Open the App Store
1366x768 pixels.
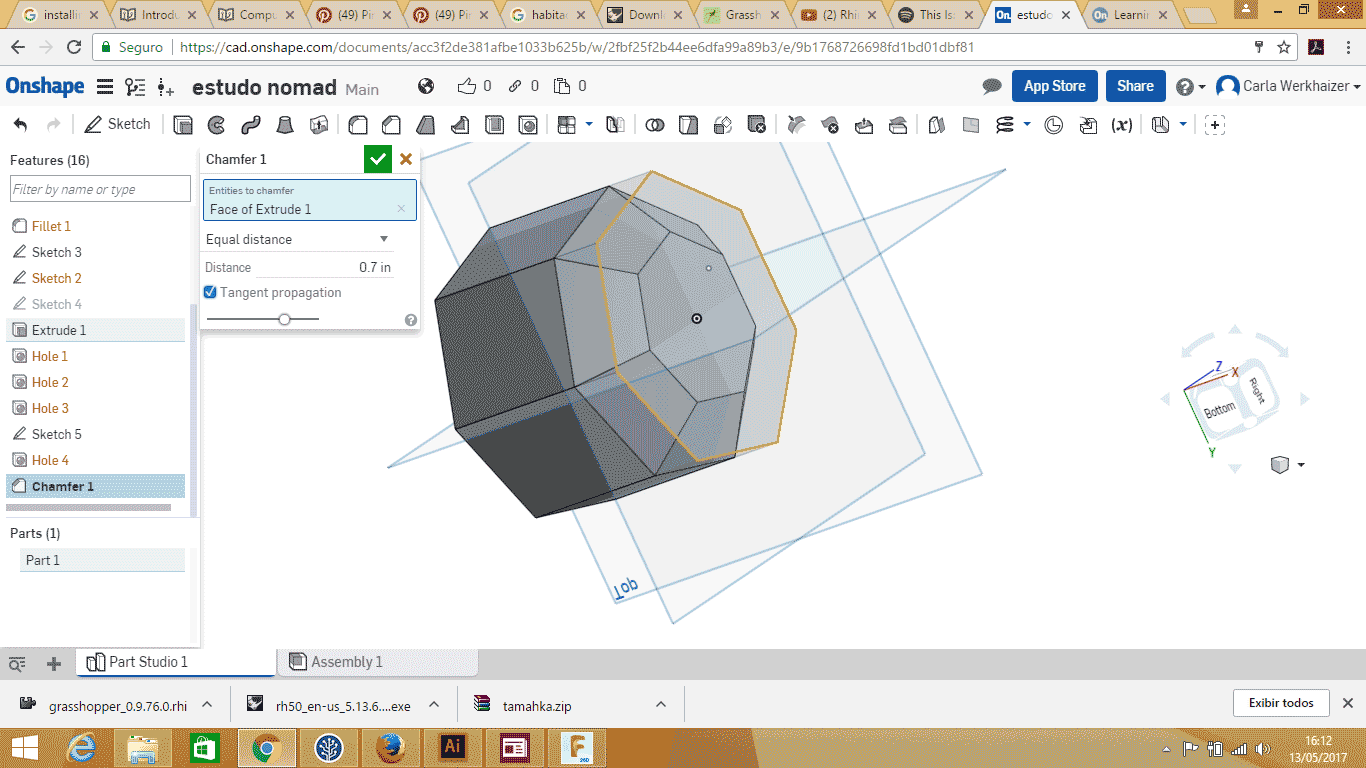(1054, 86)
